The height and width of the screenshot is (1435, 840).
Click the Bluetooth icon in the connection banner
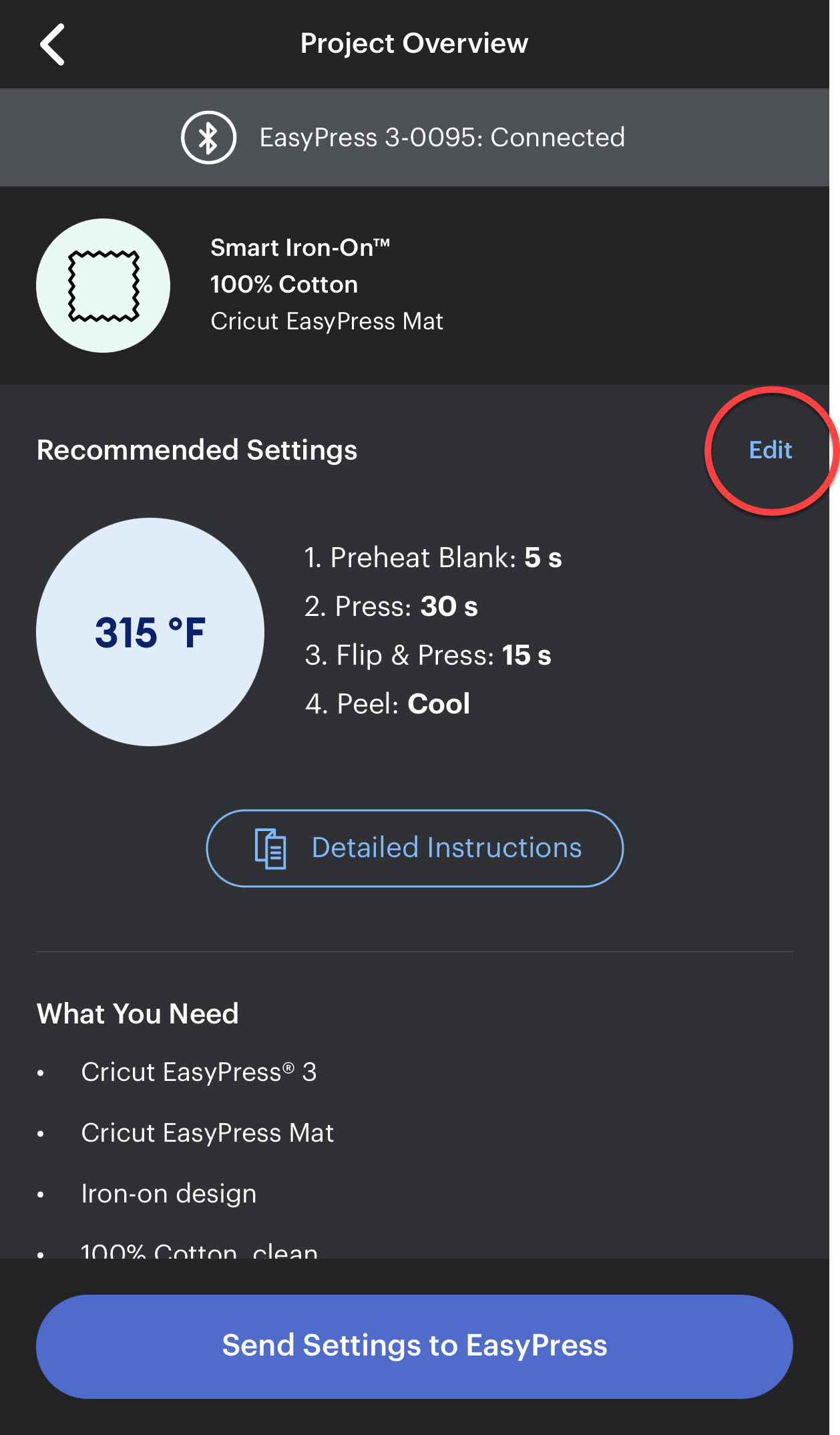(x=208, y=136)
